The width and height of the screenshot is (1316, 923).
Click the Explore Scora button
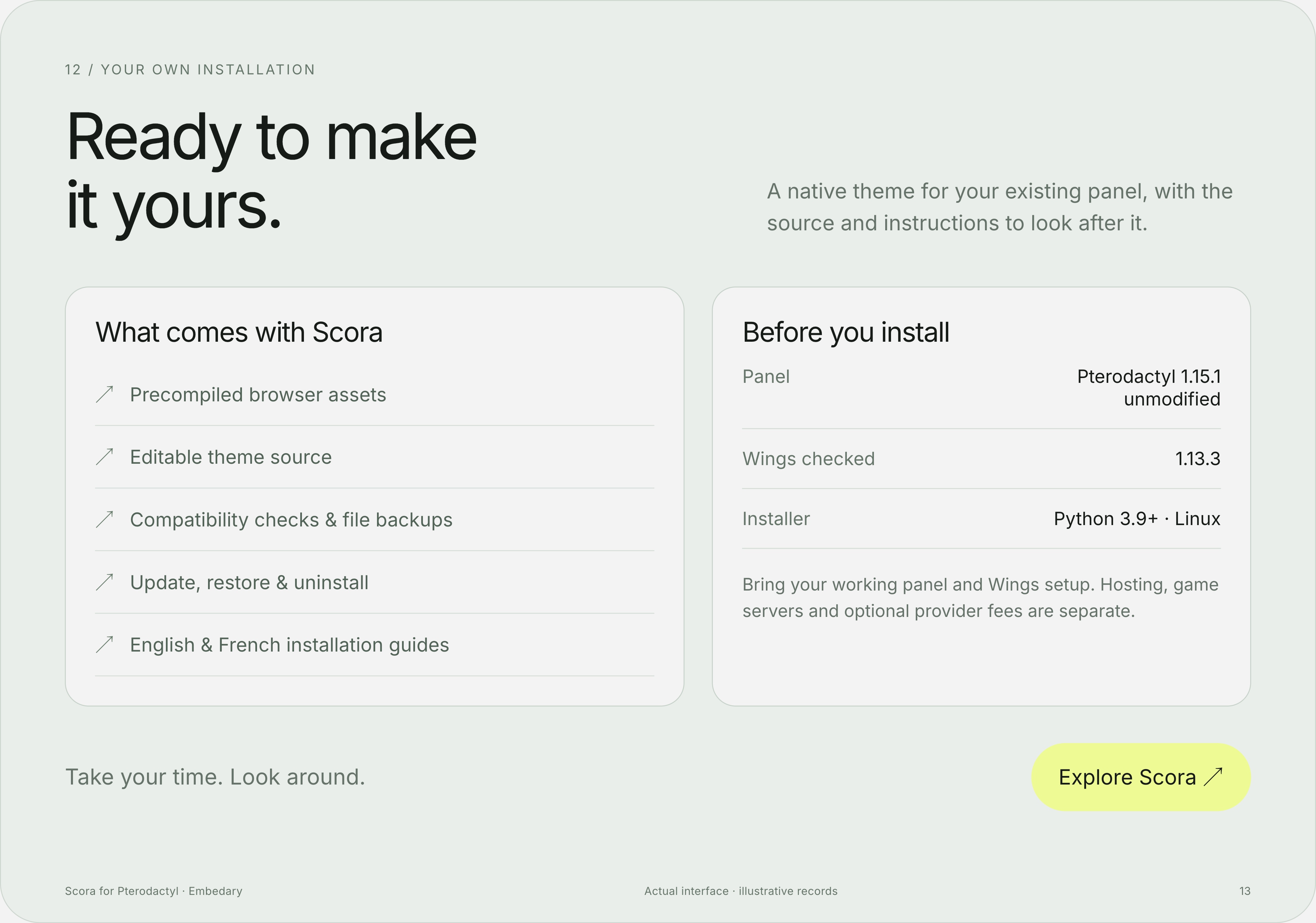(x=1141, y=777)
